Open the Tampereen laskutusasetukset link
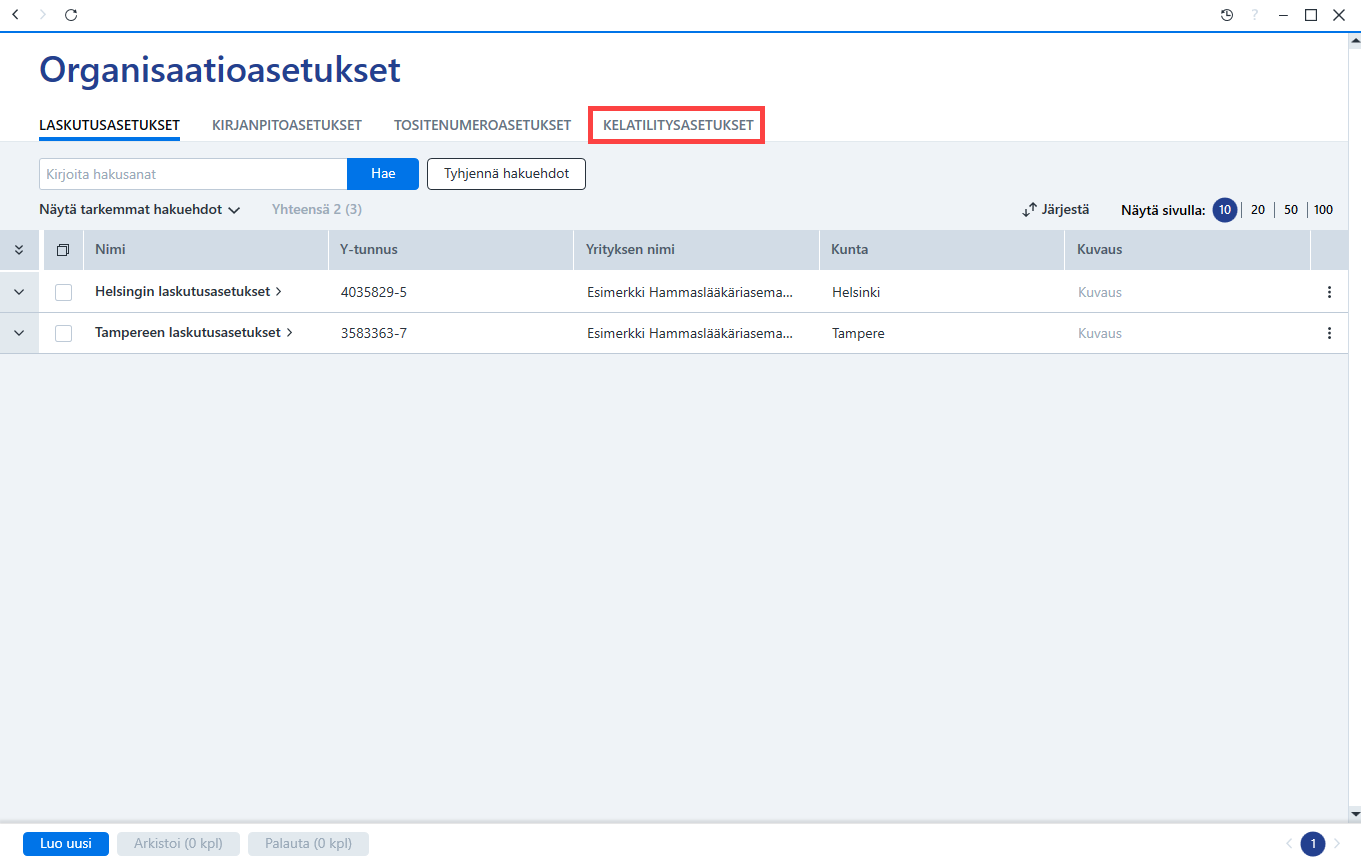This screenshot has width=1361, height=863. (188, 332)
